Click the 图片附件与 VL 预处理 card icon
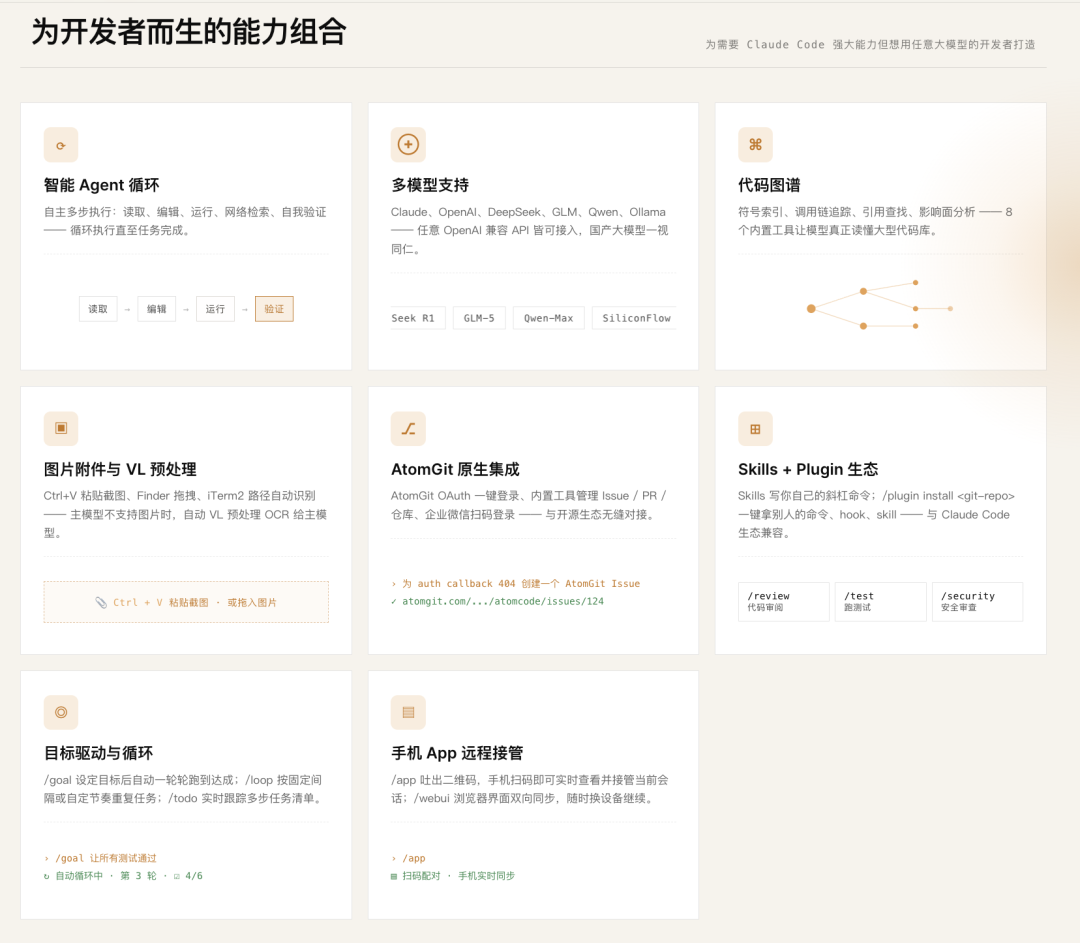Viewport: 1080px width, 943px height. (61, 428)
